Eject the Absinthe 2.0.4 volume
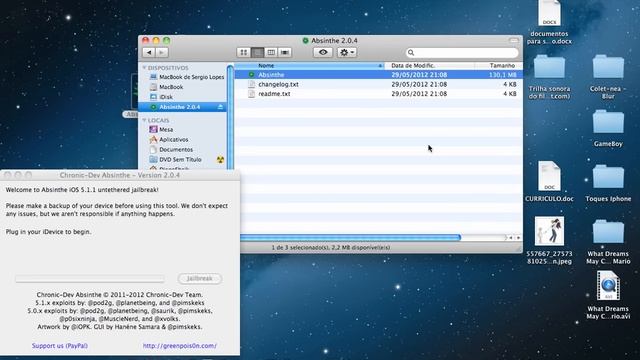Viewport: 640px width, 360px height. [220, 107]
